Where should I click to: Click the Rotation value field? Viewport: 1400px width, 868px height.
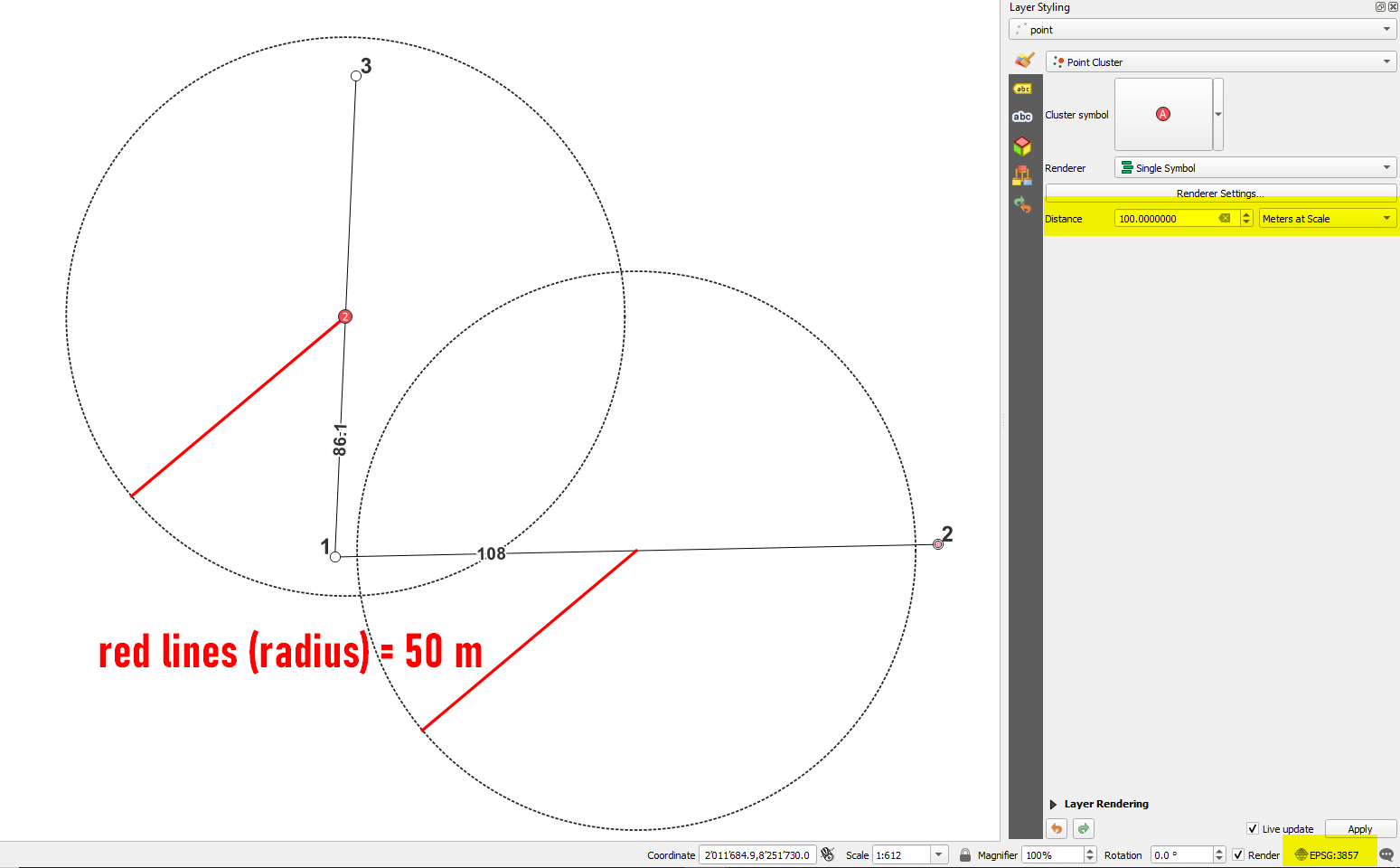pos(1182,854)
